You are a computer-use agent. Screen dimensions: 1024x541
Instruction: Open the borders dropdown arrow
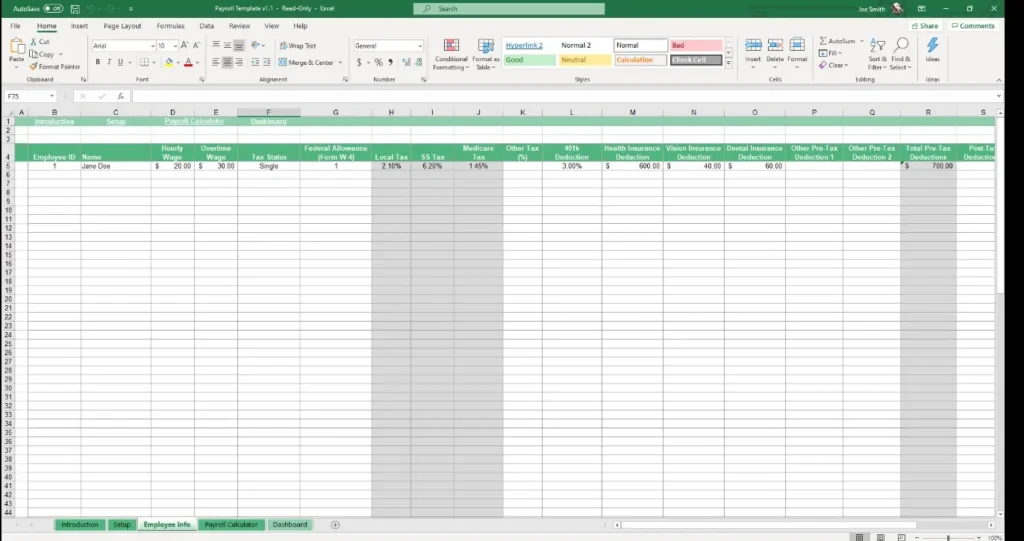pyautogui.click(x=153, y=63)
